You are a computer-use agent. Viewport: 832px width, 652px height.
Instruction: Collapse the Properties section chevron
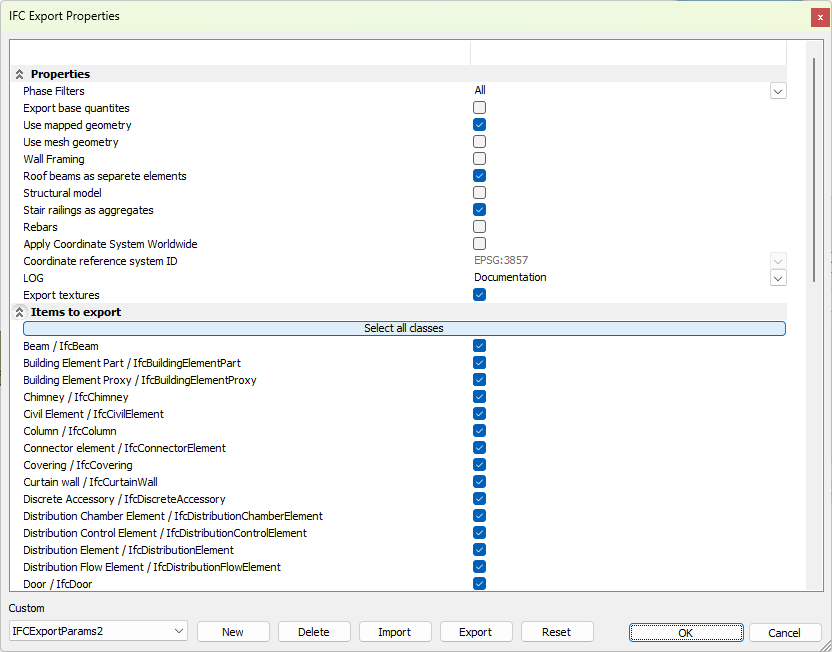point(19,74)
